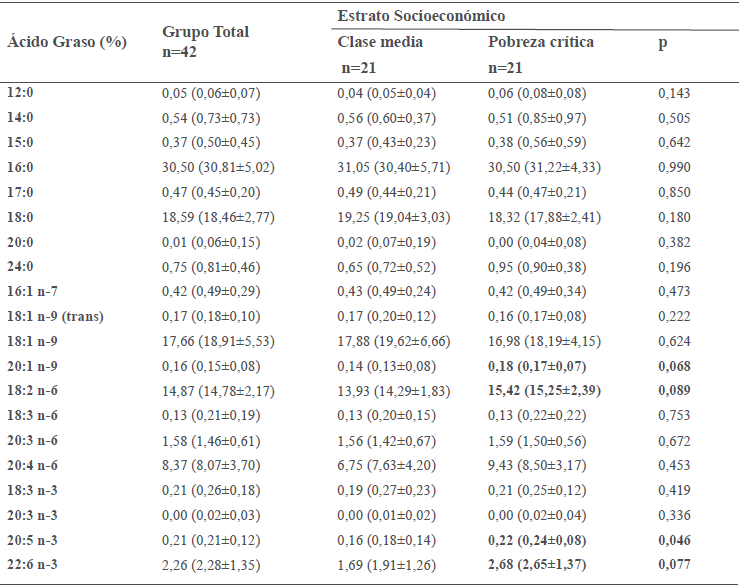Click the '16:0' row label
Image resolution: width=739 pixels, height=586 pixels.
(x=20, y=168)
